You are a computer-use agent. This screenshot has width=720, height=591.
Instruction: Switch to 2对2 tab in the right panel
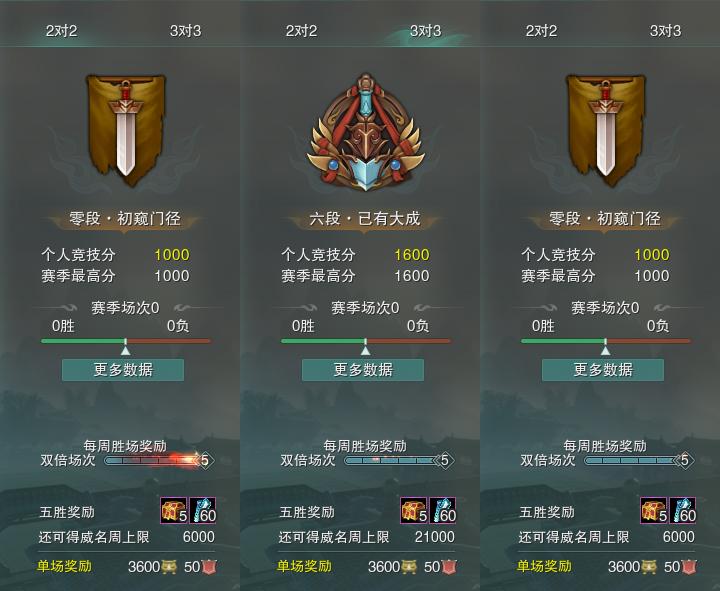(x=541, y=31)
